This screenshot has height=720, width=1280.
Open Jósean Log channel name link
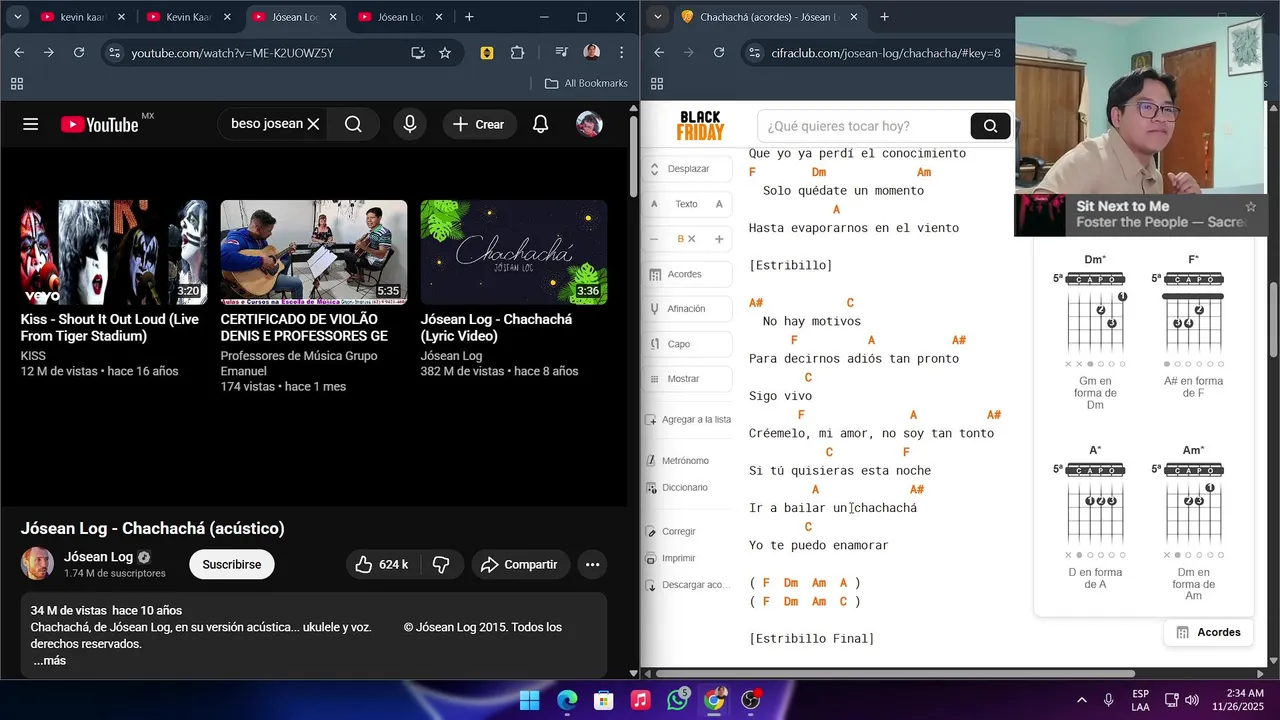point(98,557)
